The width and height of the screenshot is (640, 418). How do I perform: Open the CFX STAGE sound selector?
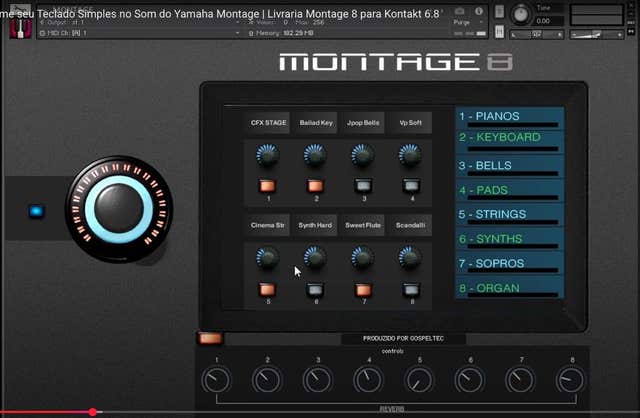pyautogui.click(x=268, y=123)
